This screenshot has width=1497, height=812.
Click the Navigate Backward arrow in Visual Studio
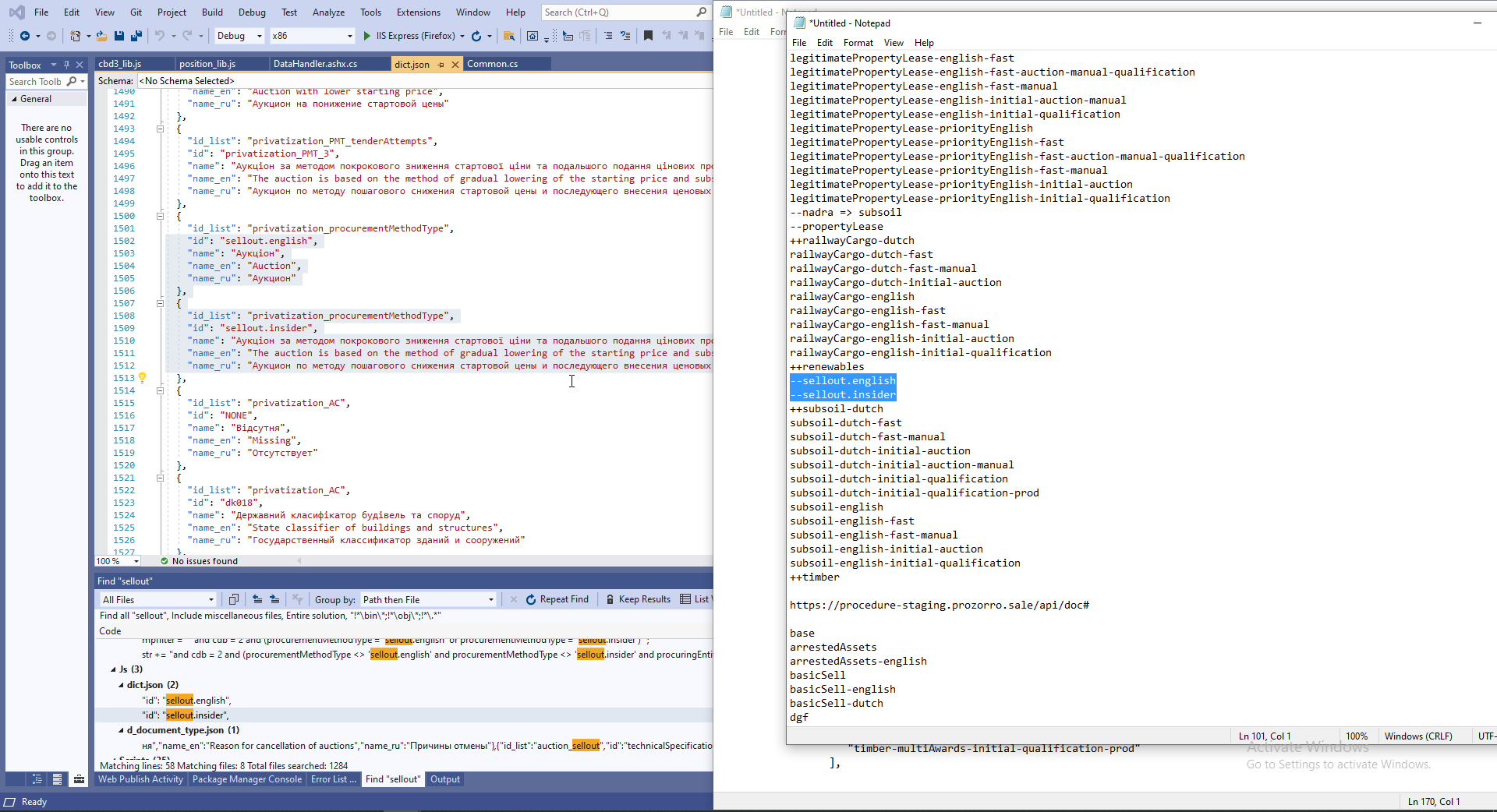point(25,36)
